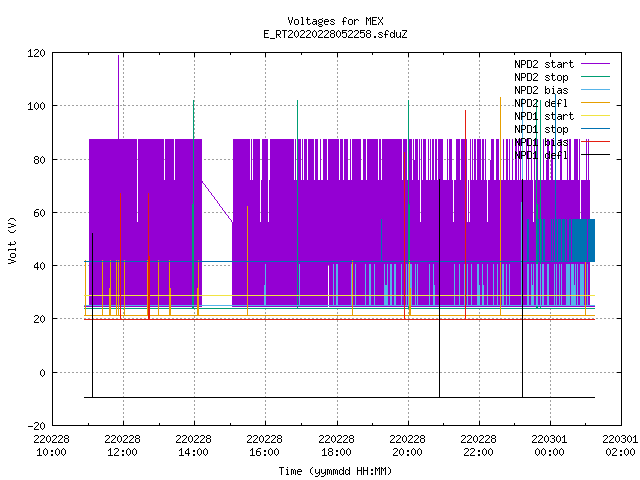The image size is (640, 480).
Task: Click the '220228' date label above 10:00
Action: click(x=51, y=439)
